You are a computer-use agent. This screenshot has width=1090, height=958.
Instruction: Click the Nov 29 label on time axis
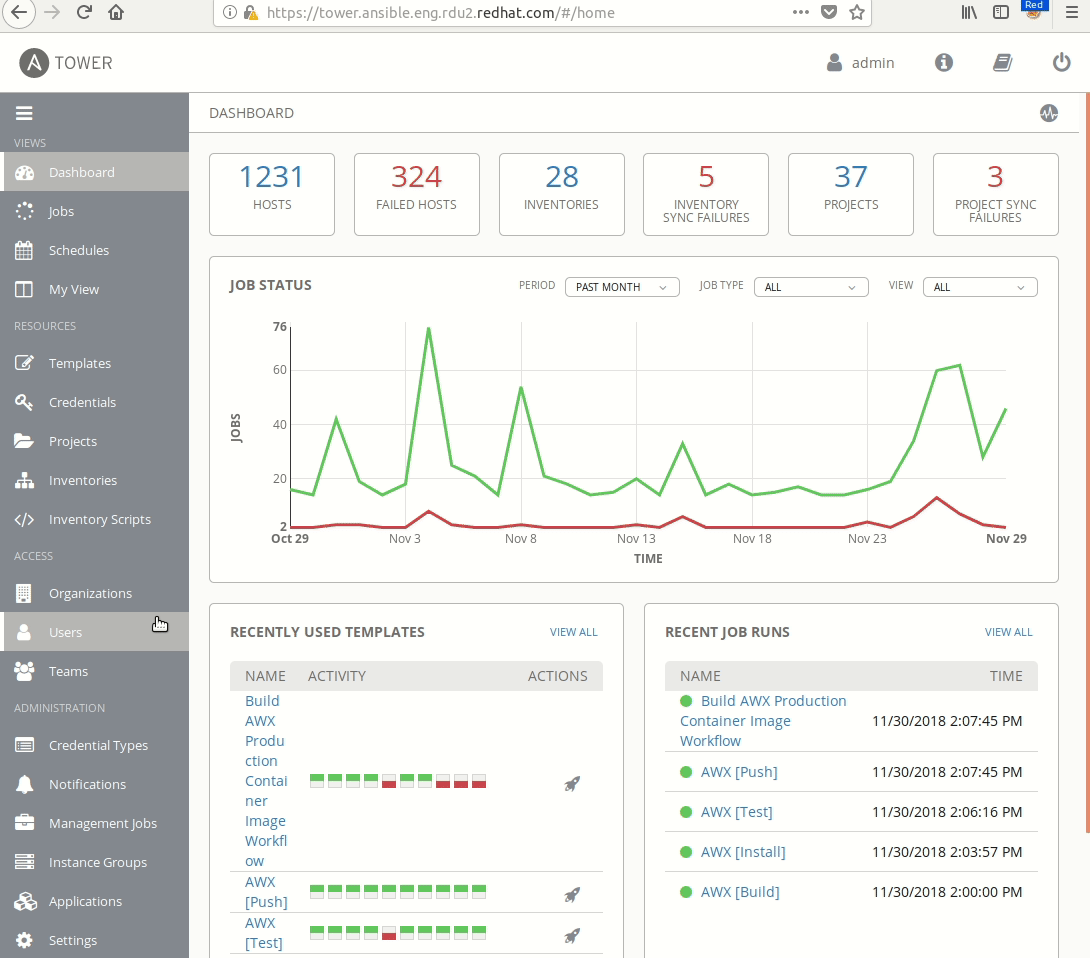coord(1006,538)
